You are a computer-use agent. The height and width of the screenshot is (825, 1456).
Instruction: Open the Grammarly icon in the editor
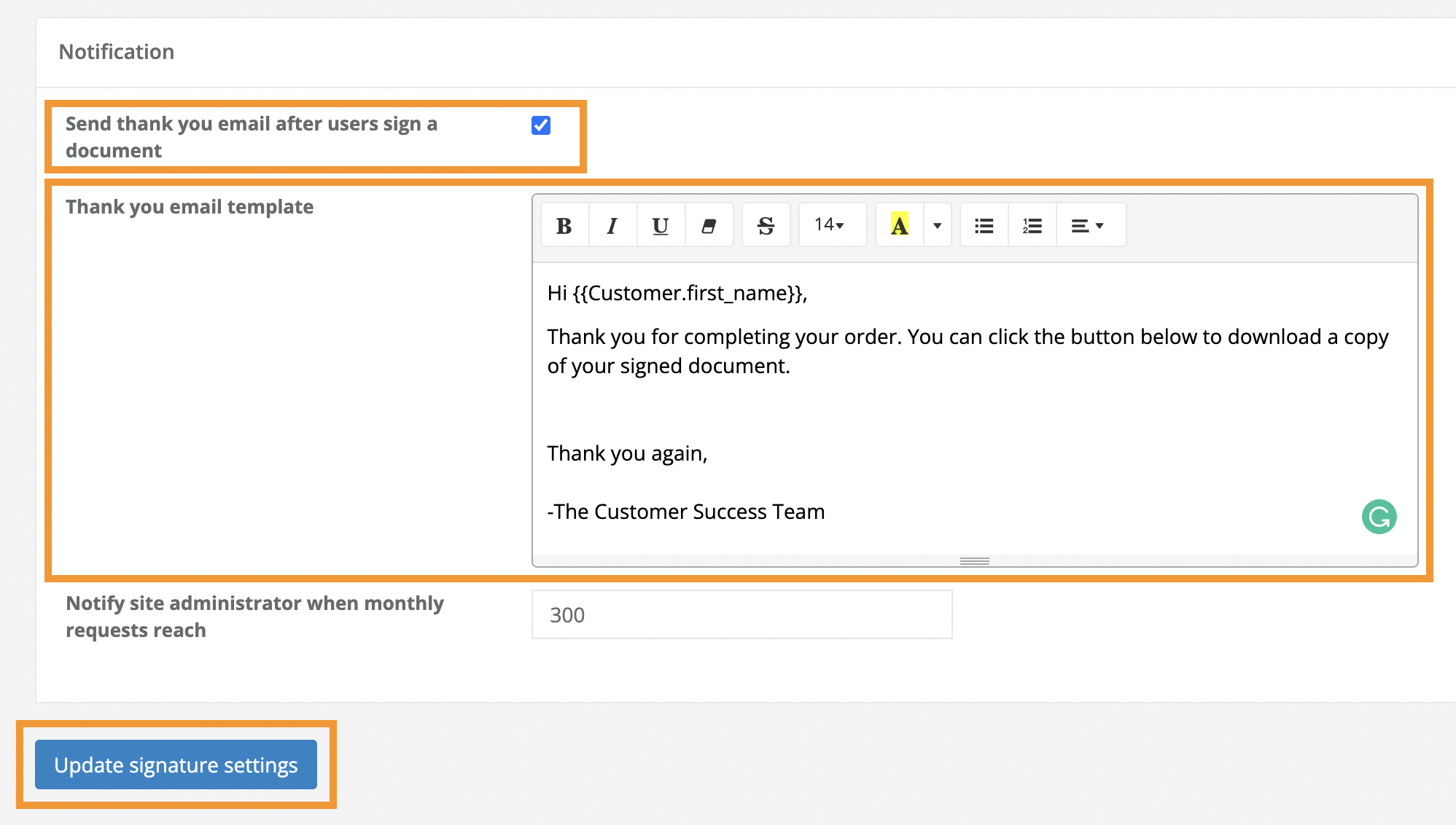1378,517
